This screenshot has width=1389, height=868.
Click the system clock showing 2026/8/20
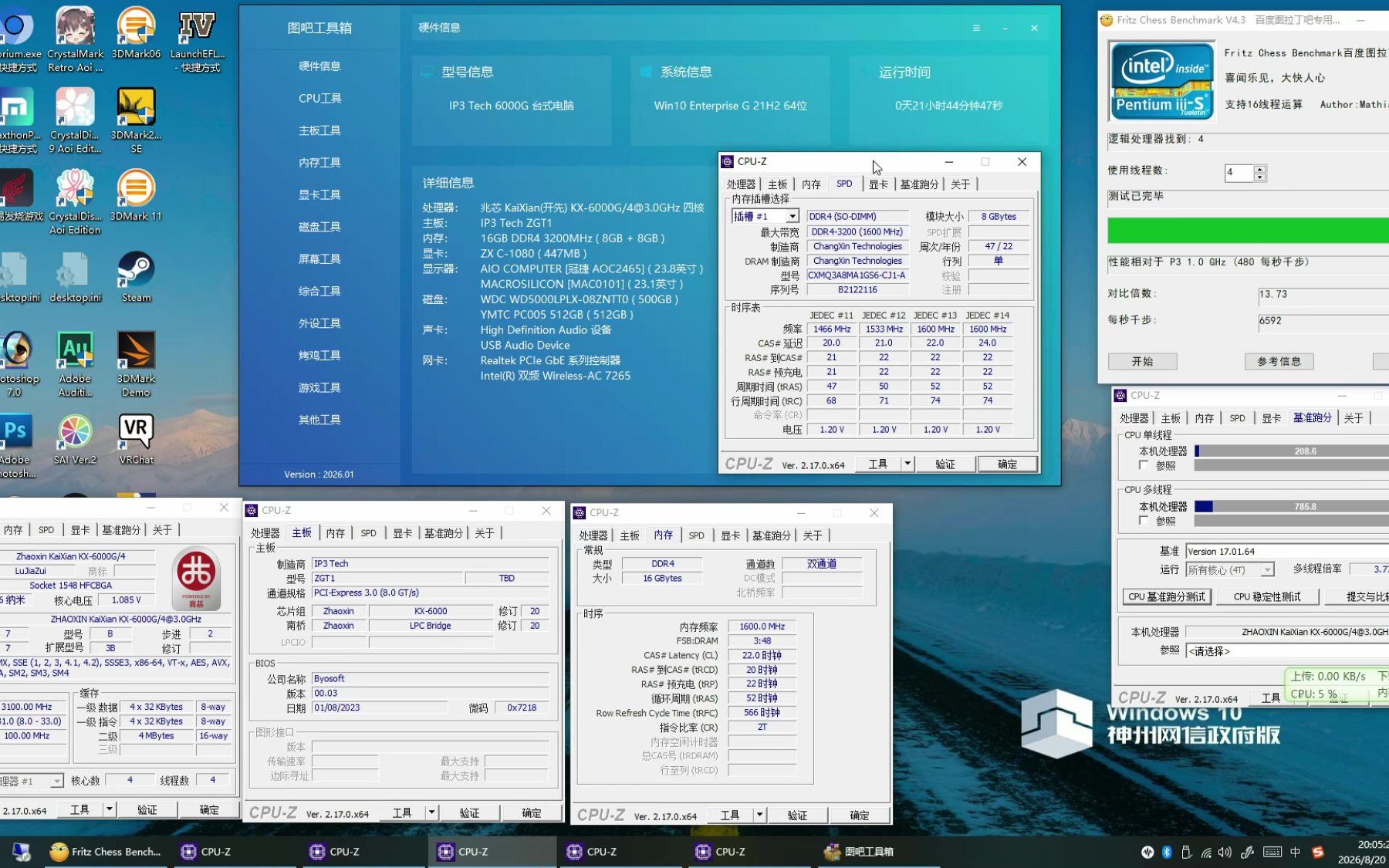(1362, 852)
